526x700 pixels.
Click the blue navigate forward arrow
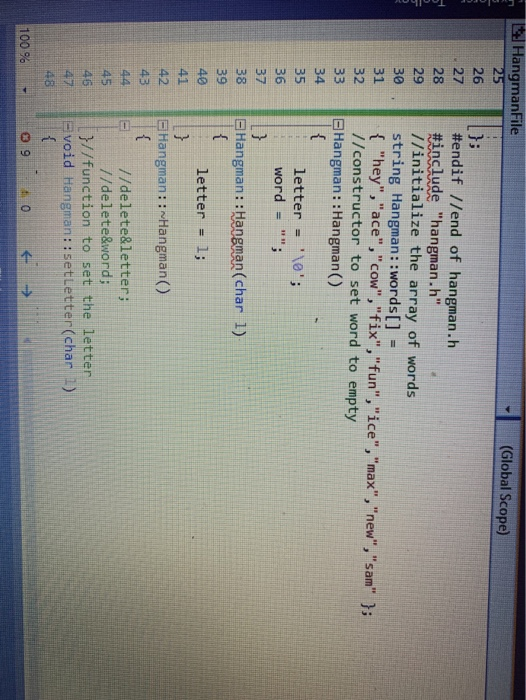coord(27,292)
